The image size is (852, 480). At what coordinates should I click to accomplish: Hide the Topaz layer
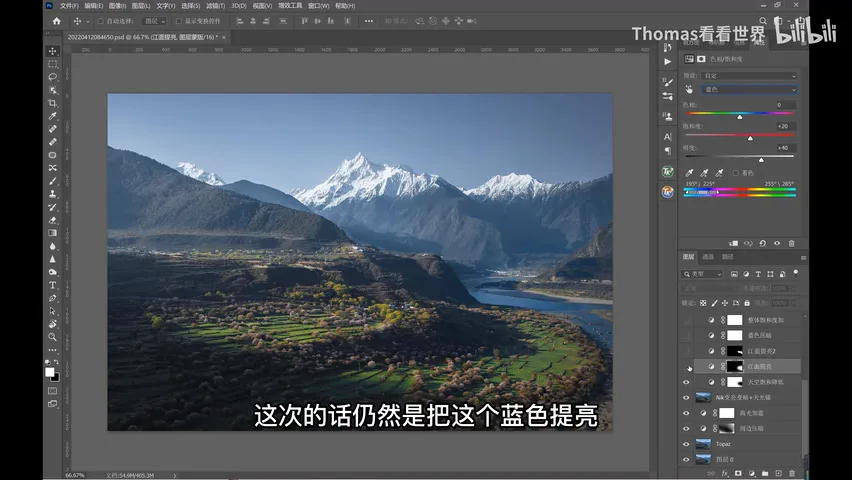pyautogui.click(x=686, y=444)
